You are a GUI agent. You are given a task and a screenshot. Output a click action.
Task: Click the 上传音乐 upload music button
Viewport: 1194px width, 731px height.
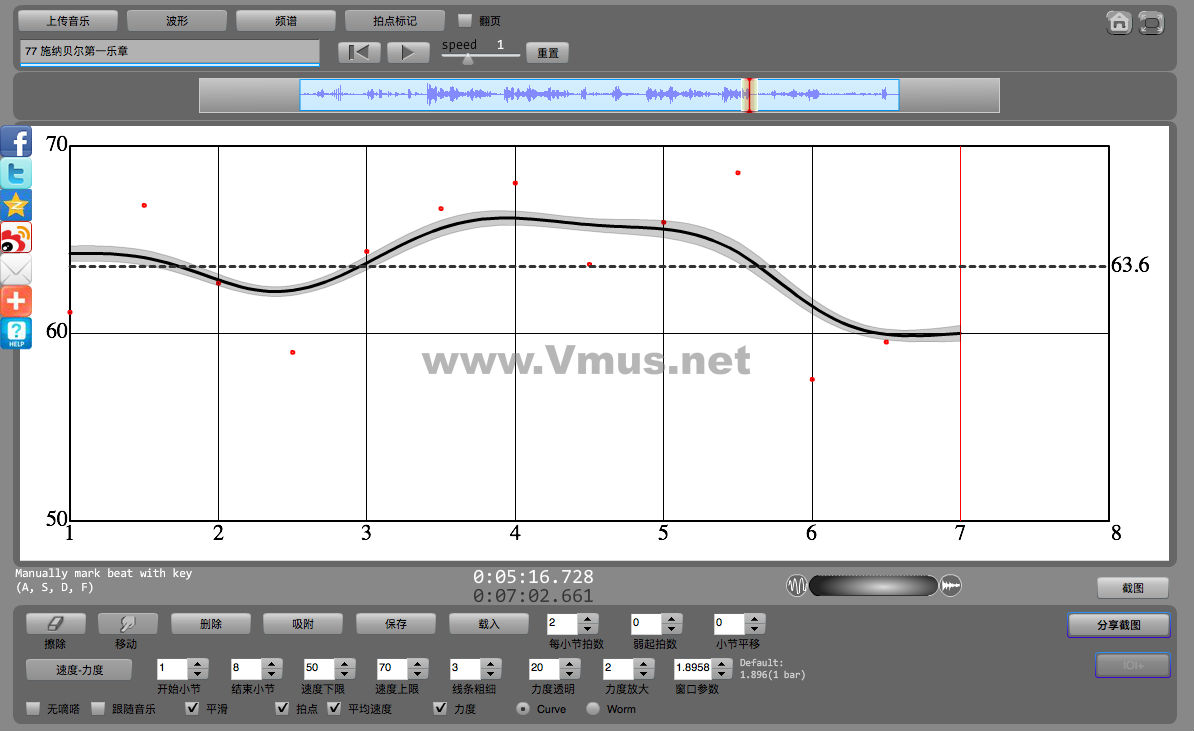pos(68,20)
